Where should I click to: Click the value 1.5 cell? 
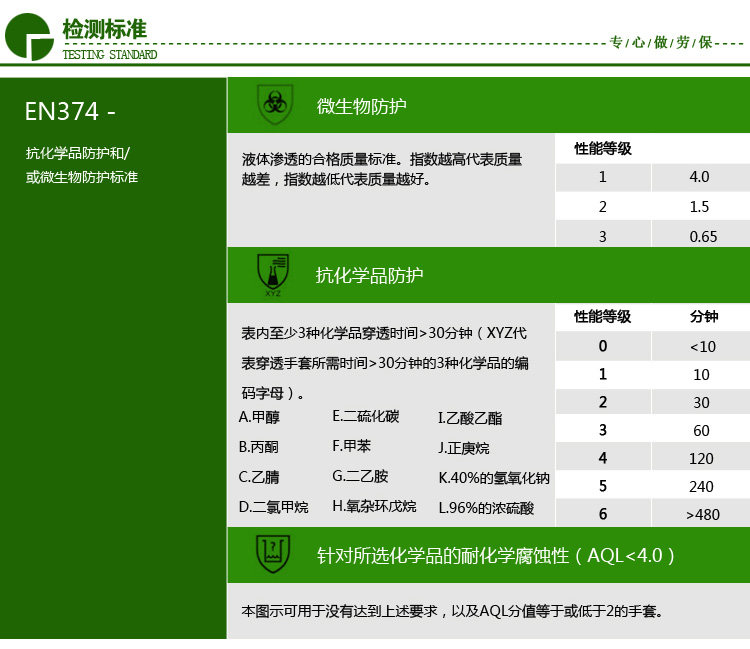[x=699, y=207]
